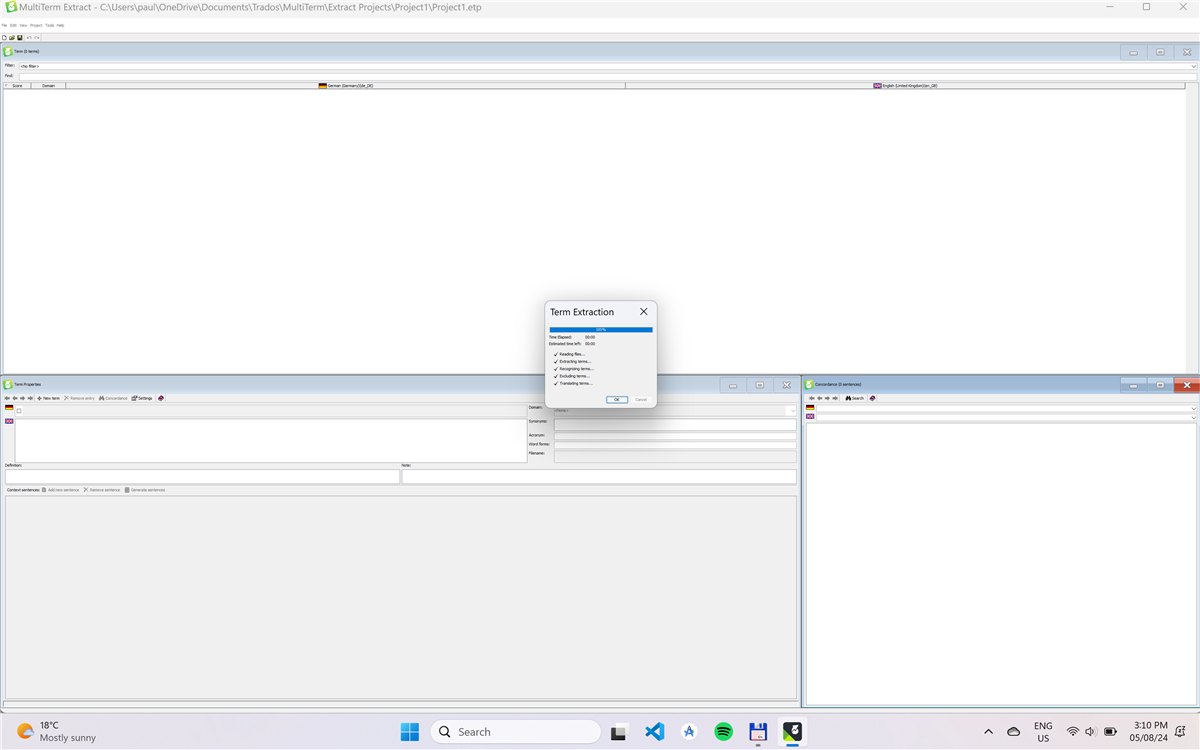
Task: Click the help book icon in Term Properties
Action: (161, 398)
